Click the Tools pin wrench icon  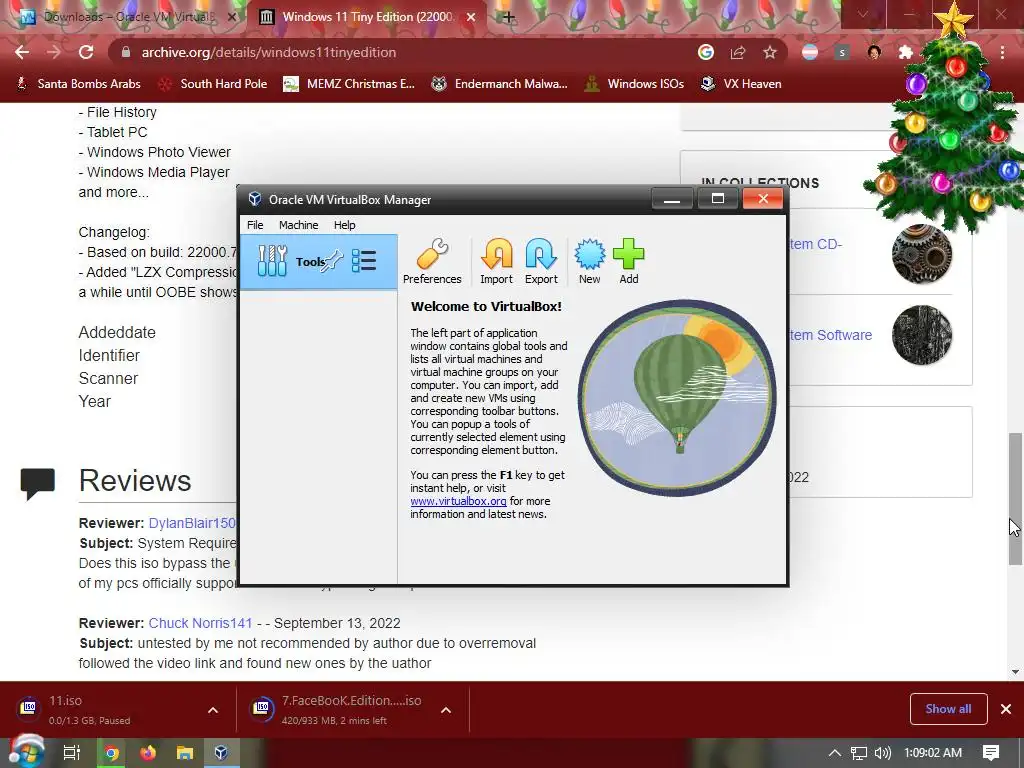click(332, 261)
